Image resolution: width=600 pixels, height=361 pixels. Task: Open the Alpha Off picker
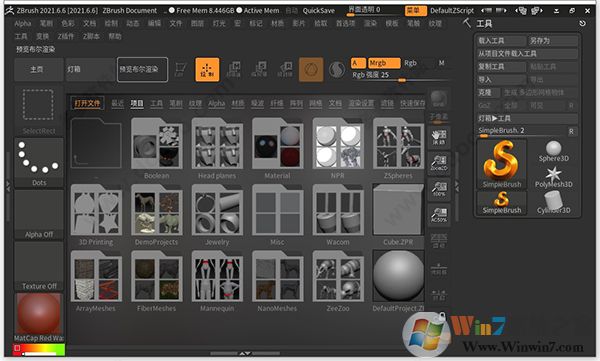tap(39, 214)
